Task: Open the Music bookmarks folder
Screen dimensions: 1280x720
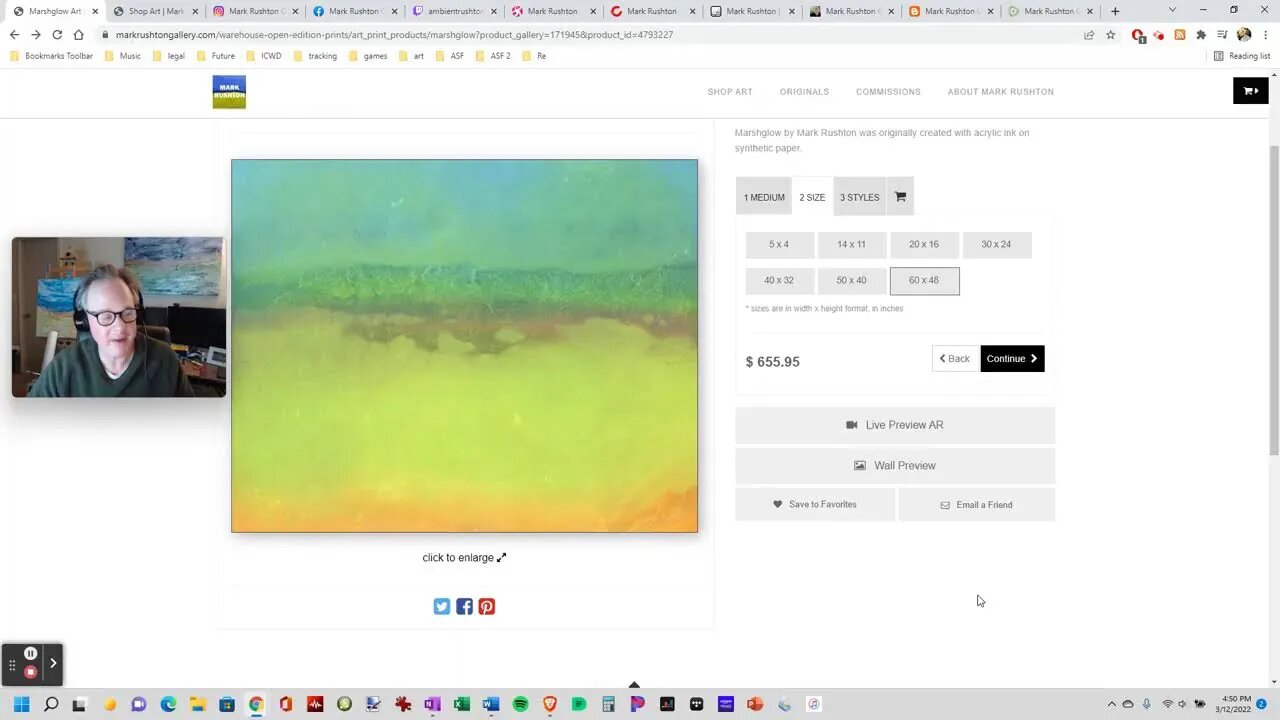Action: (122, 56)
